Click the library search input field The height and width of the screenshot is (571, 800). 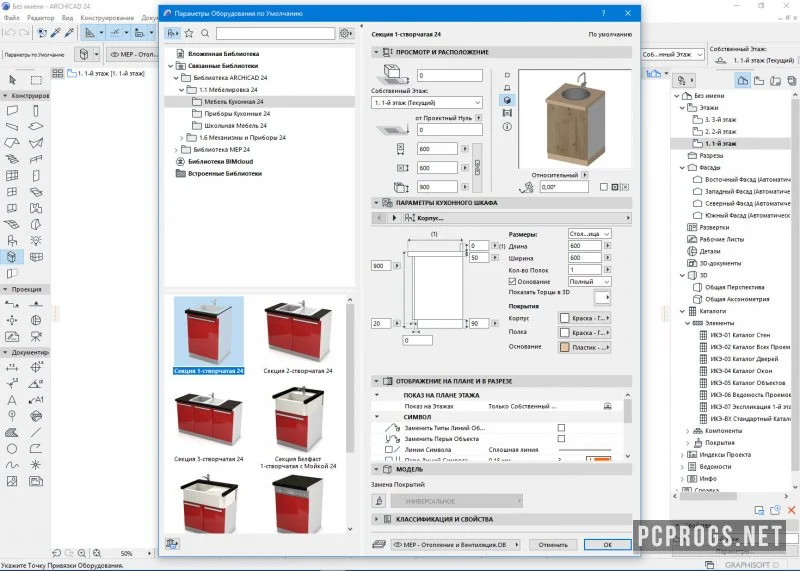click(276, 33)
